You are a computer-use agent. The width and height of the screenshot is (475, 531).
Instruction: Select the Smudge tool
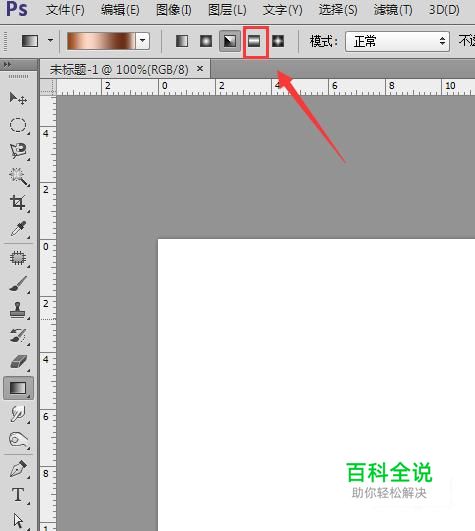pos(18,414)
